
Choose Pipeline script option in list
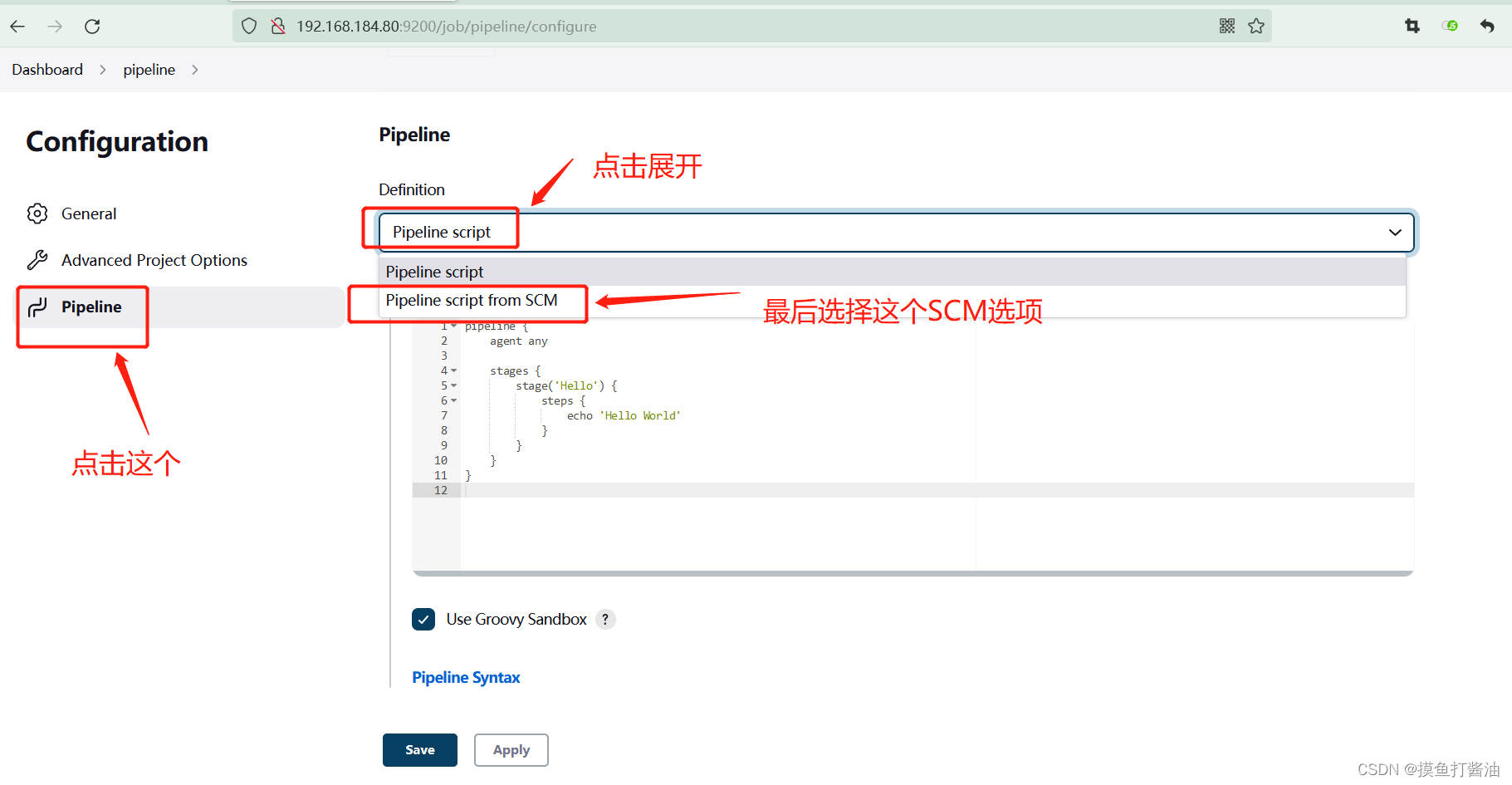click(x=892, y=272)
